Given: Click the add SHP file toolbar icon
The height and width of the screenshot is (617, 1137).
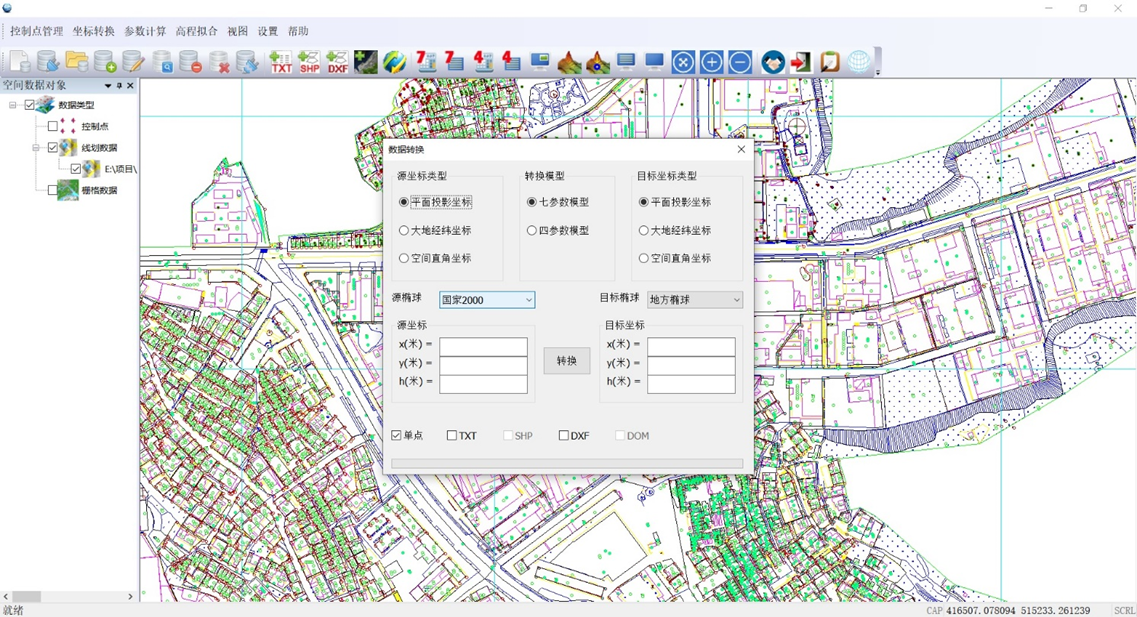Looking at the screenshot, I should pyautogui.click(x=309, y=63).
